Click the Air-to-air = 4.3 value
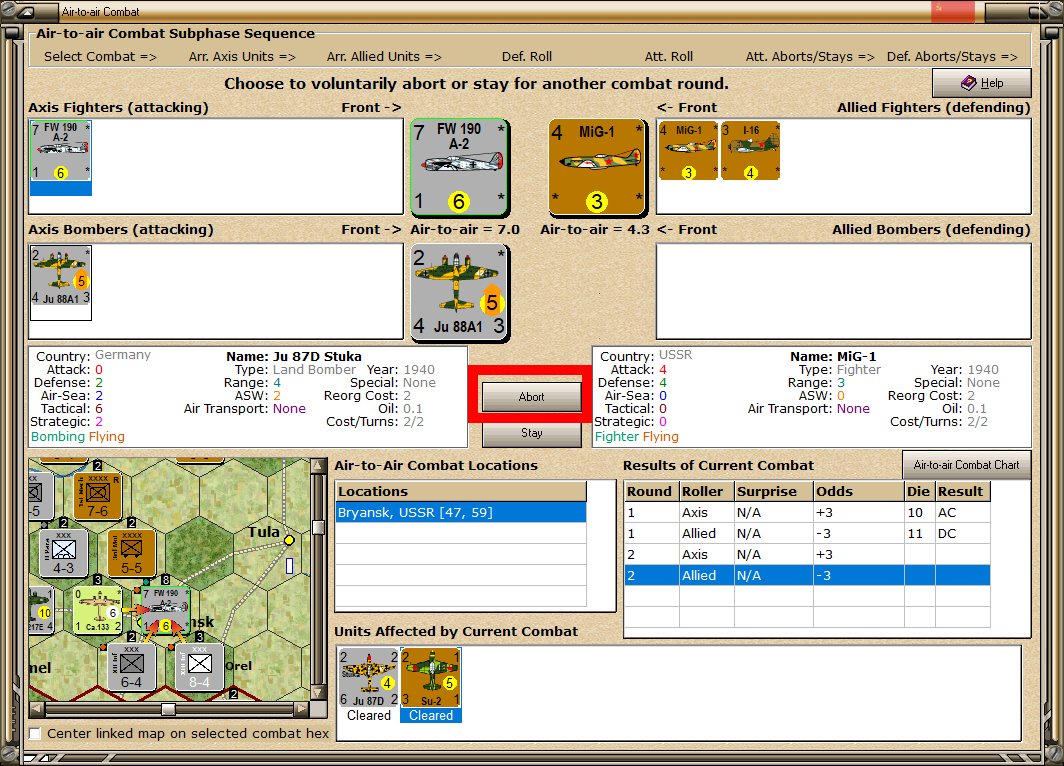 pyautogui.click(x=595, y=229)
